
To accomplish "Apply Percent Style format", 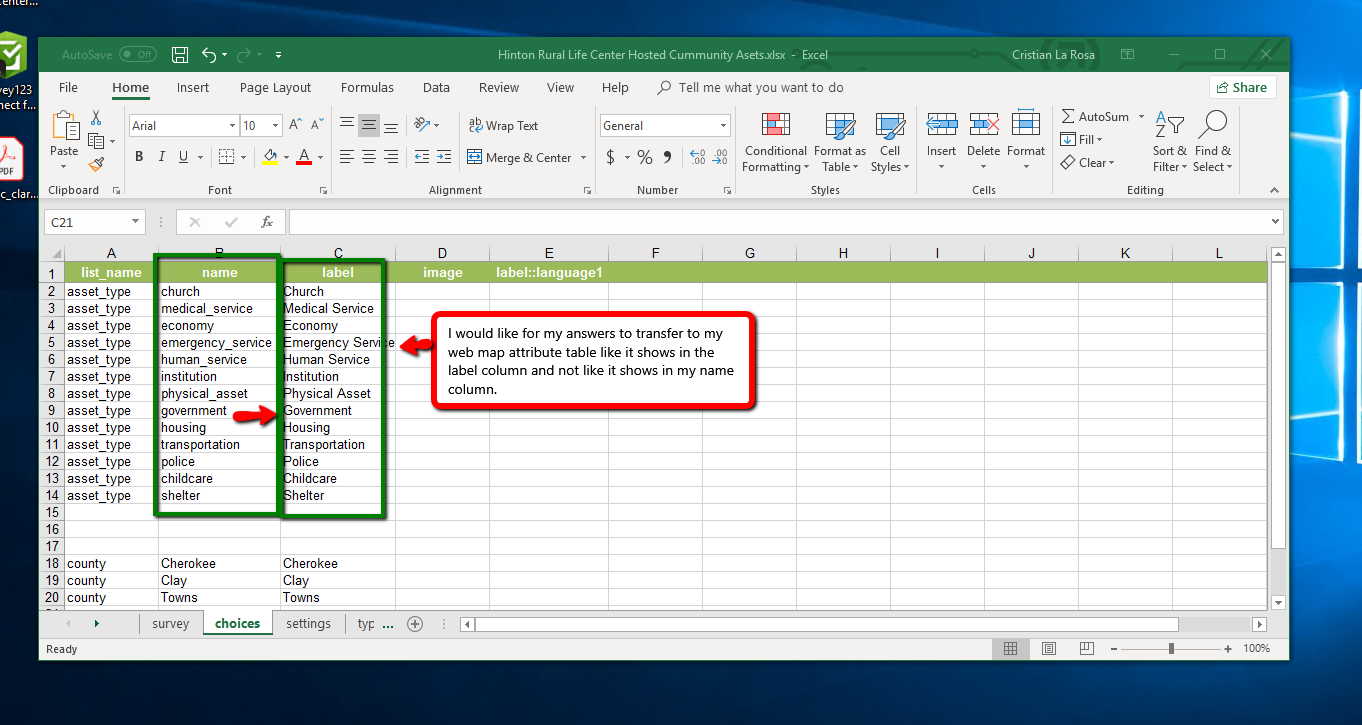I will click(645, 157).
